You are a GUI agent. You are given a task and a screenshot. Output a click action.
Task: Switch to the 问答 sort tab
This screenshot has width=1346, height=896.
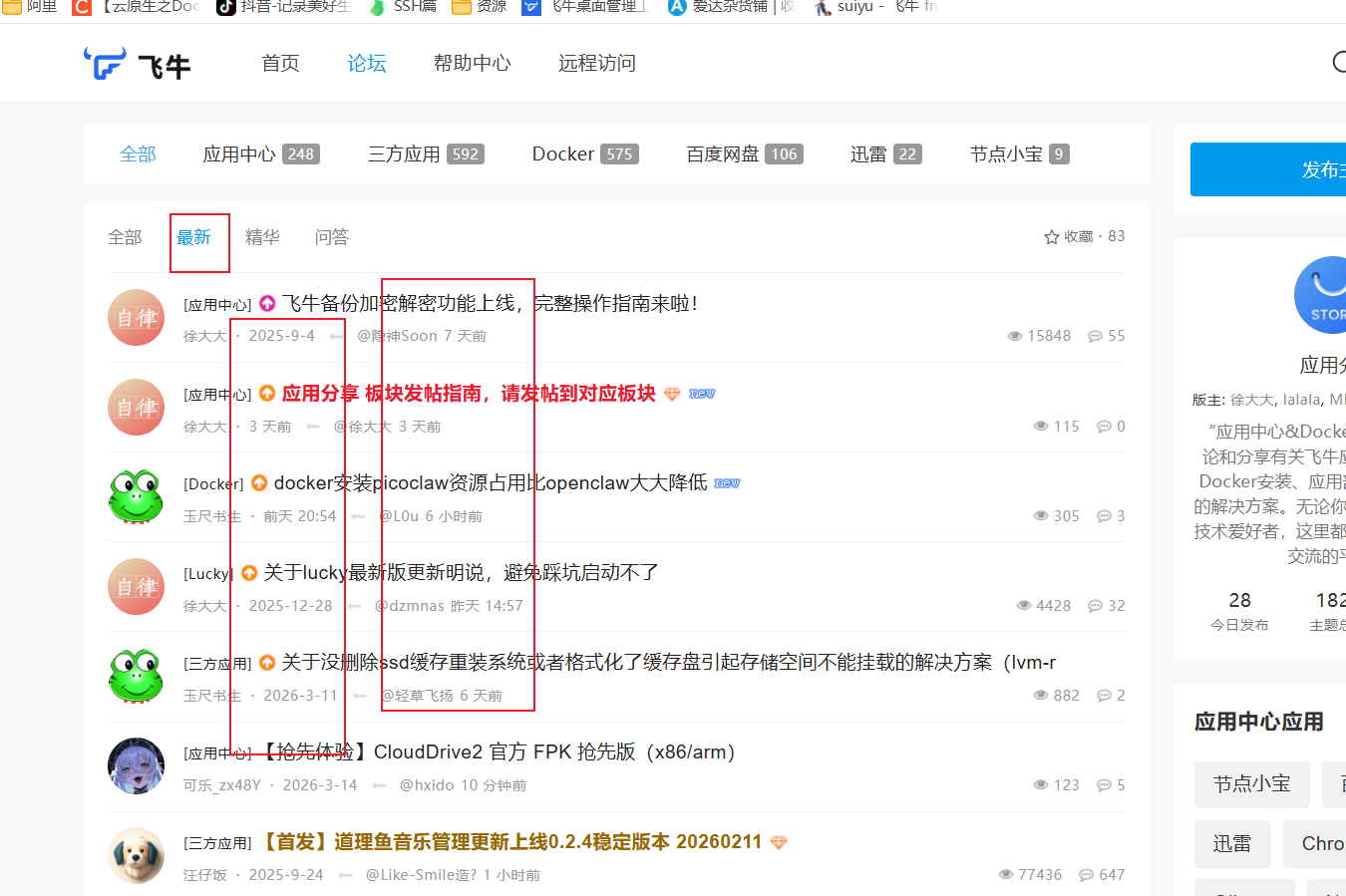pos(332,237)
